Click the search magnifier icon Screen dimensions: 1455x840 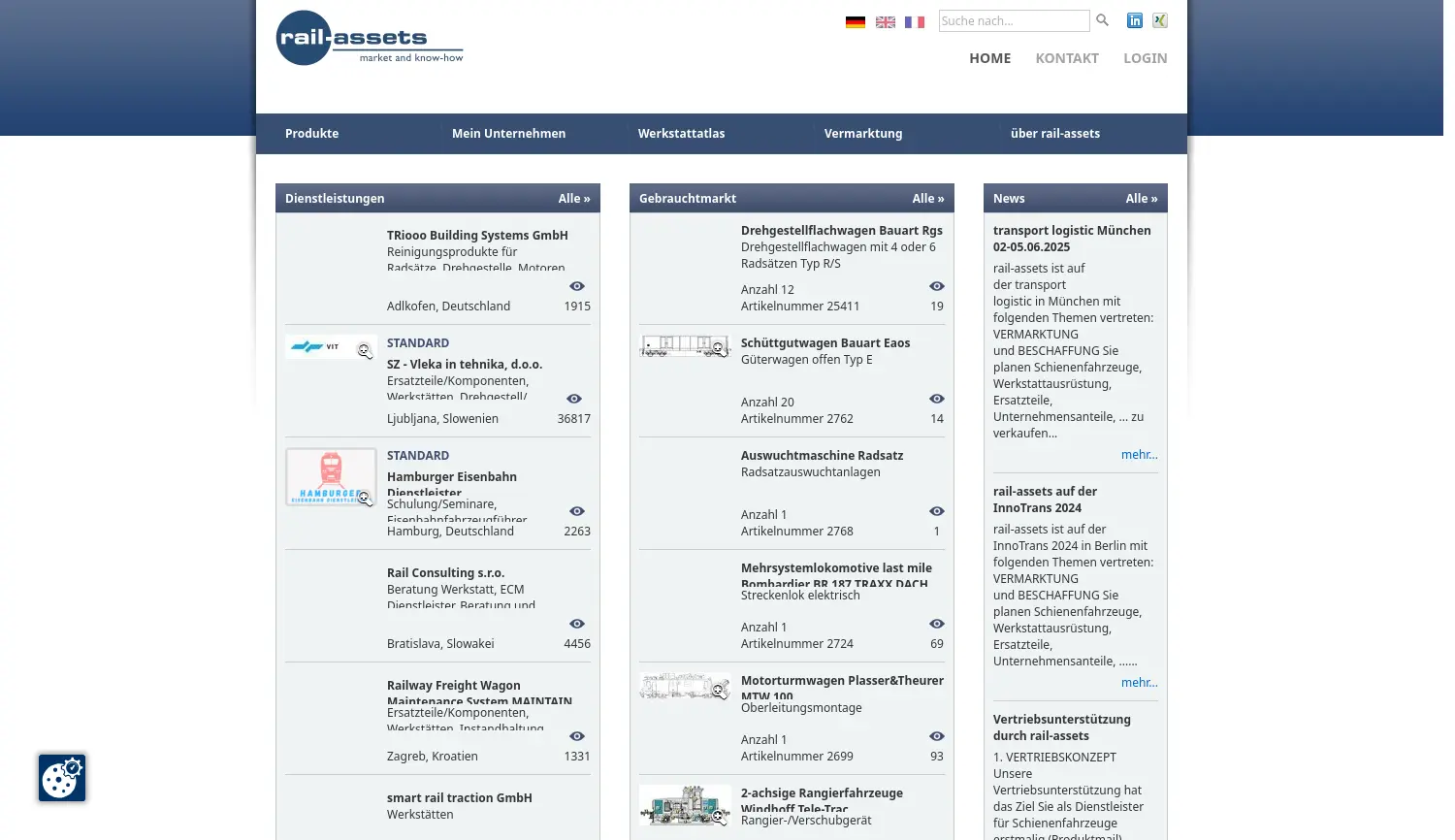[1102, 19]
